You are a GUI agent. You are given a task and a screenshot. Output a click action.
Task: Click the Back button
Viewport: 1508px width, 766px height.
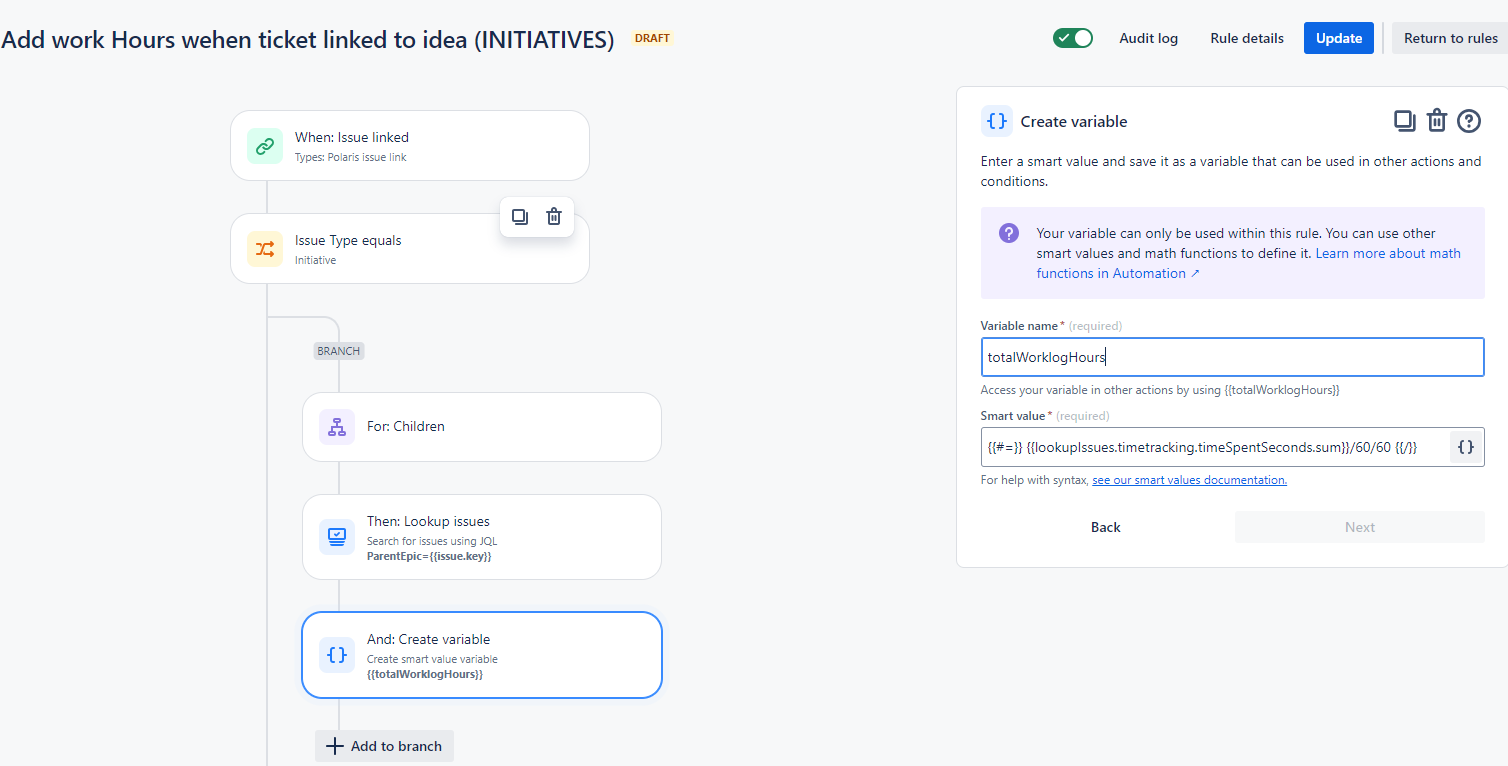(1106, 527)
